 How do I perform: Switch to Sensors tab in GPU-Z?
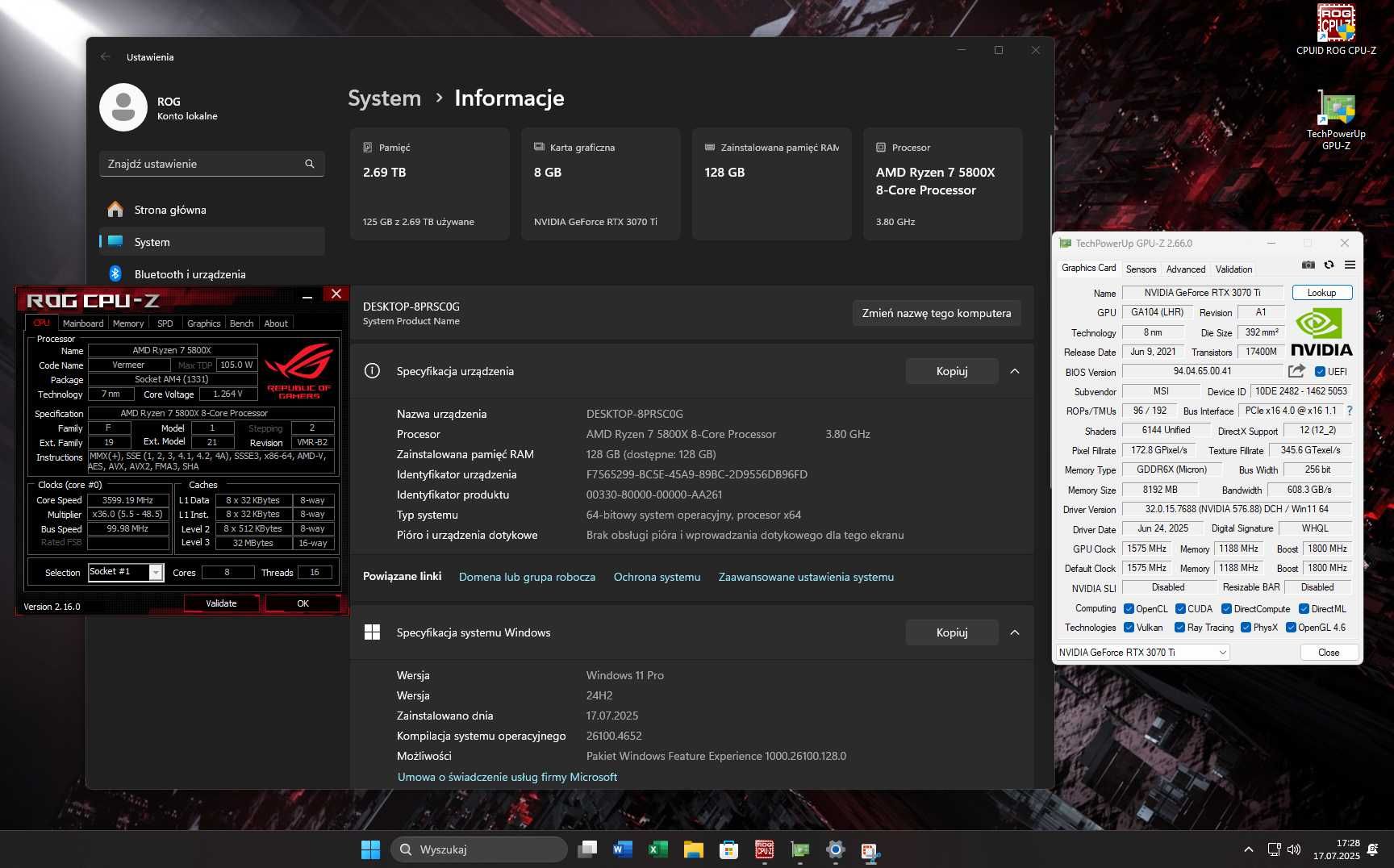click(1141, 269)
